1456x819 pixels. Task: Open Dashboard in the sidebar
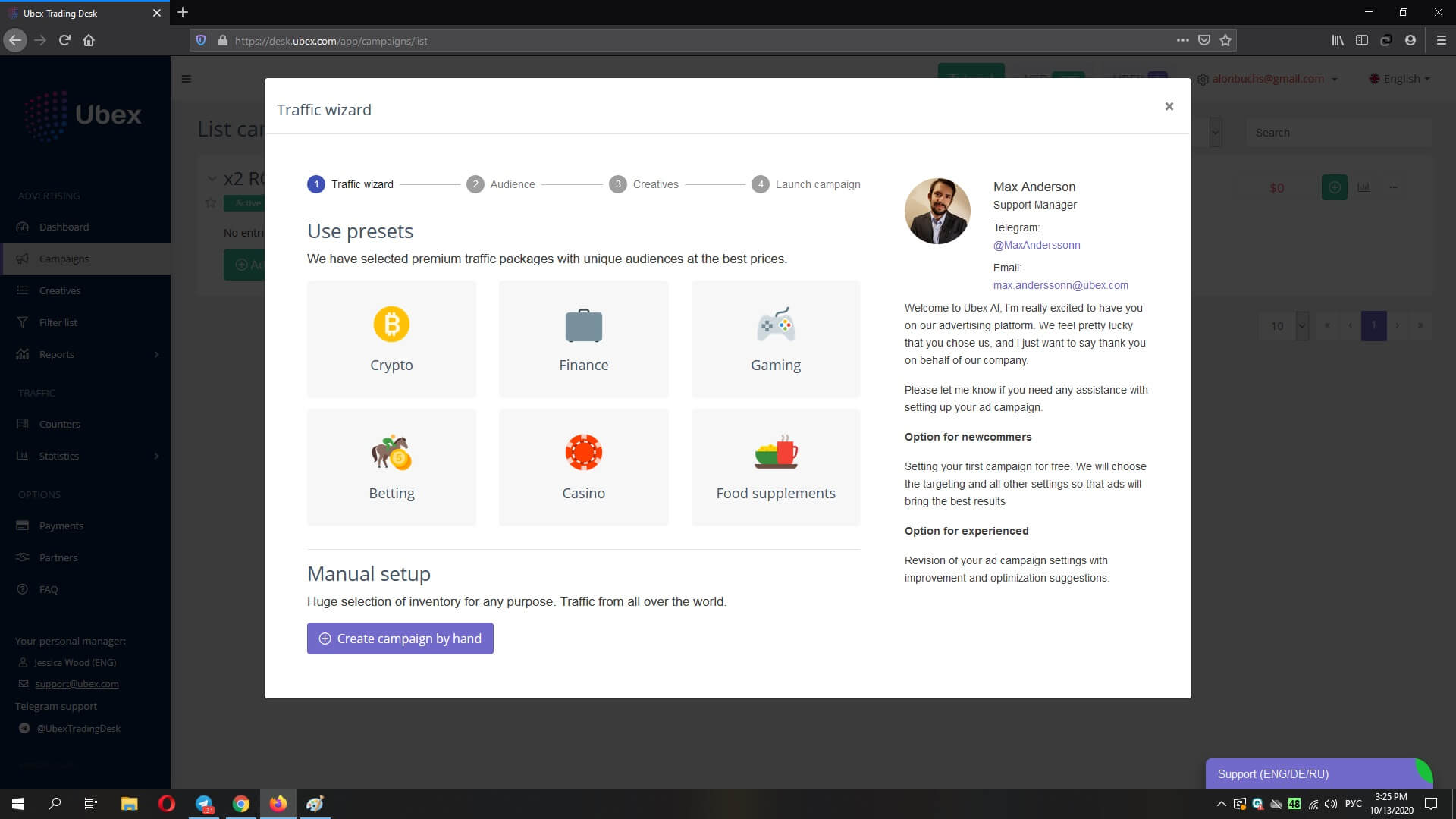pos(85,227)
